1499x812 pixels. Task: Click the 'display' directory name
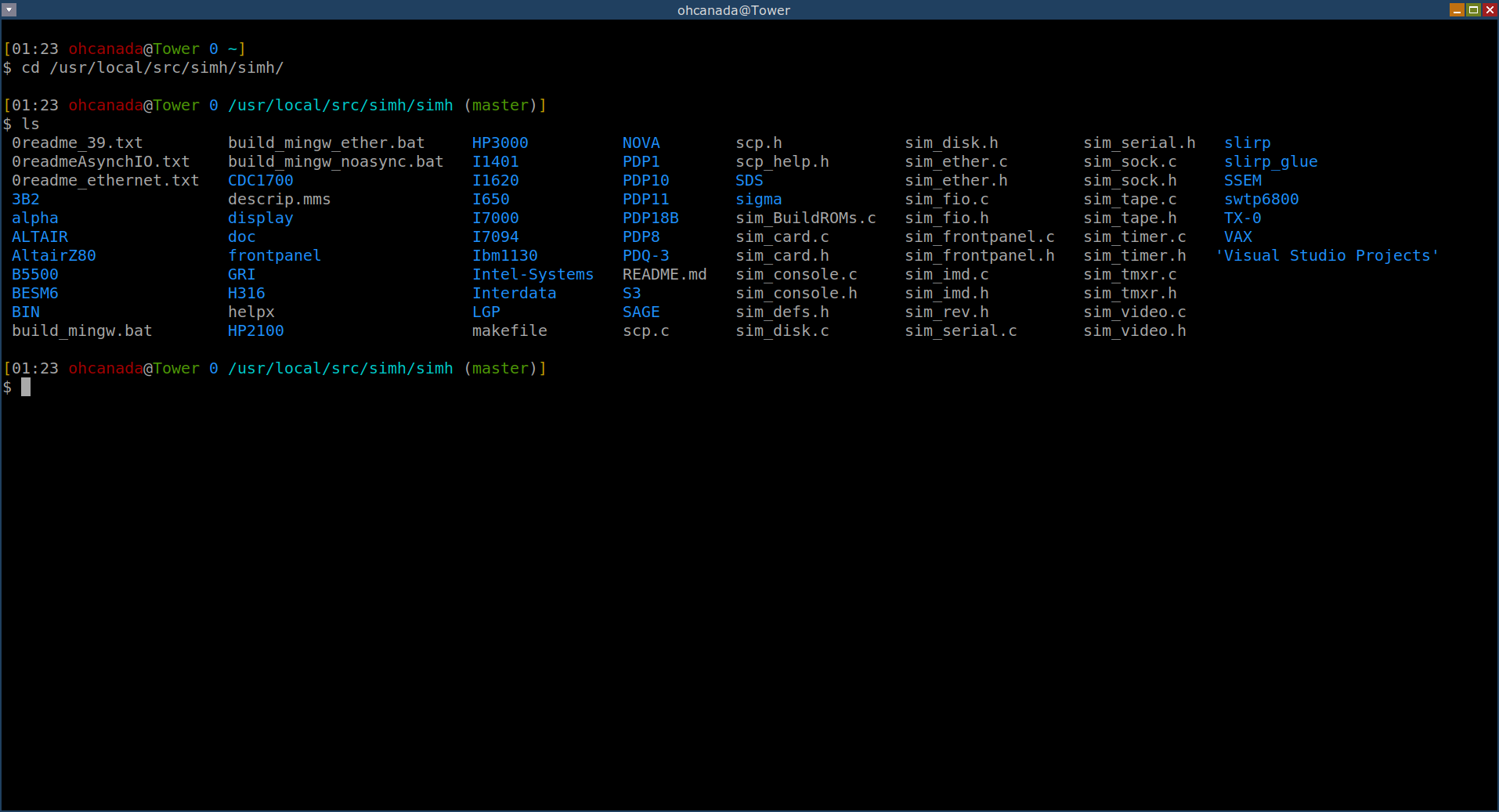coord(261,218)
